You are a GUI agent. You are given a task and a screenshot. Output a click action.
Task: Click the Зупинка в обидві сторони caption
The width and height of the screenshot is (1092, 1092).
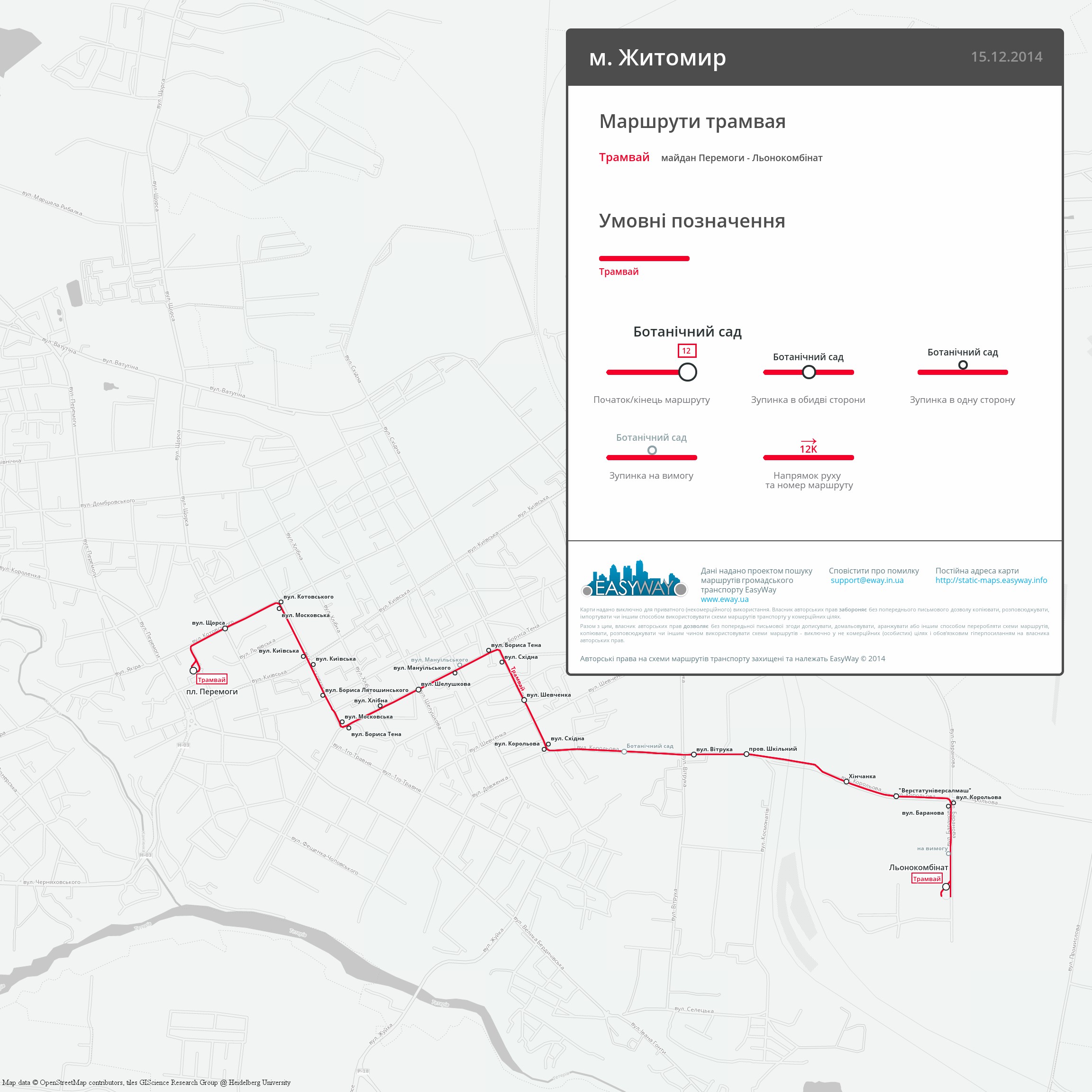pyautogui.click(x=808, y=400)
